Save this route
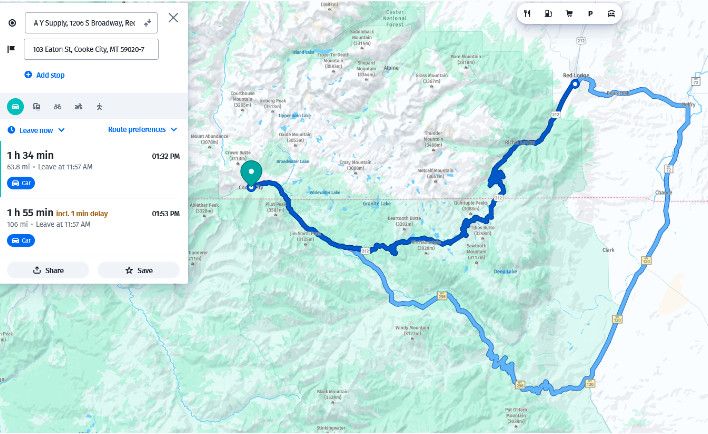The height and width of the screenshot is (434, 708). point(139,270)
